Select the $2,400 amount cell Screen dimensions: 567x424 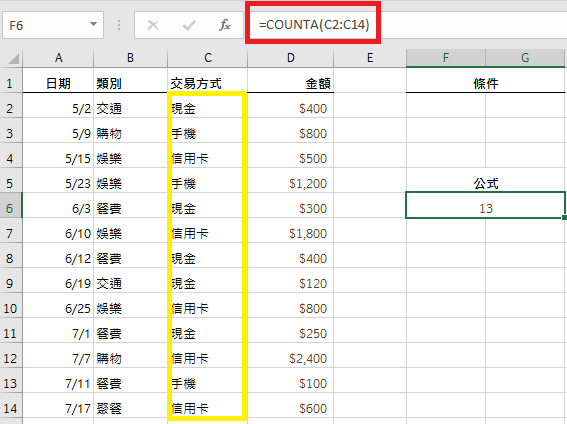point(290,359)
